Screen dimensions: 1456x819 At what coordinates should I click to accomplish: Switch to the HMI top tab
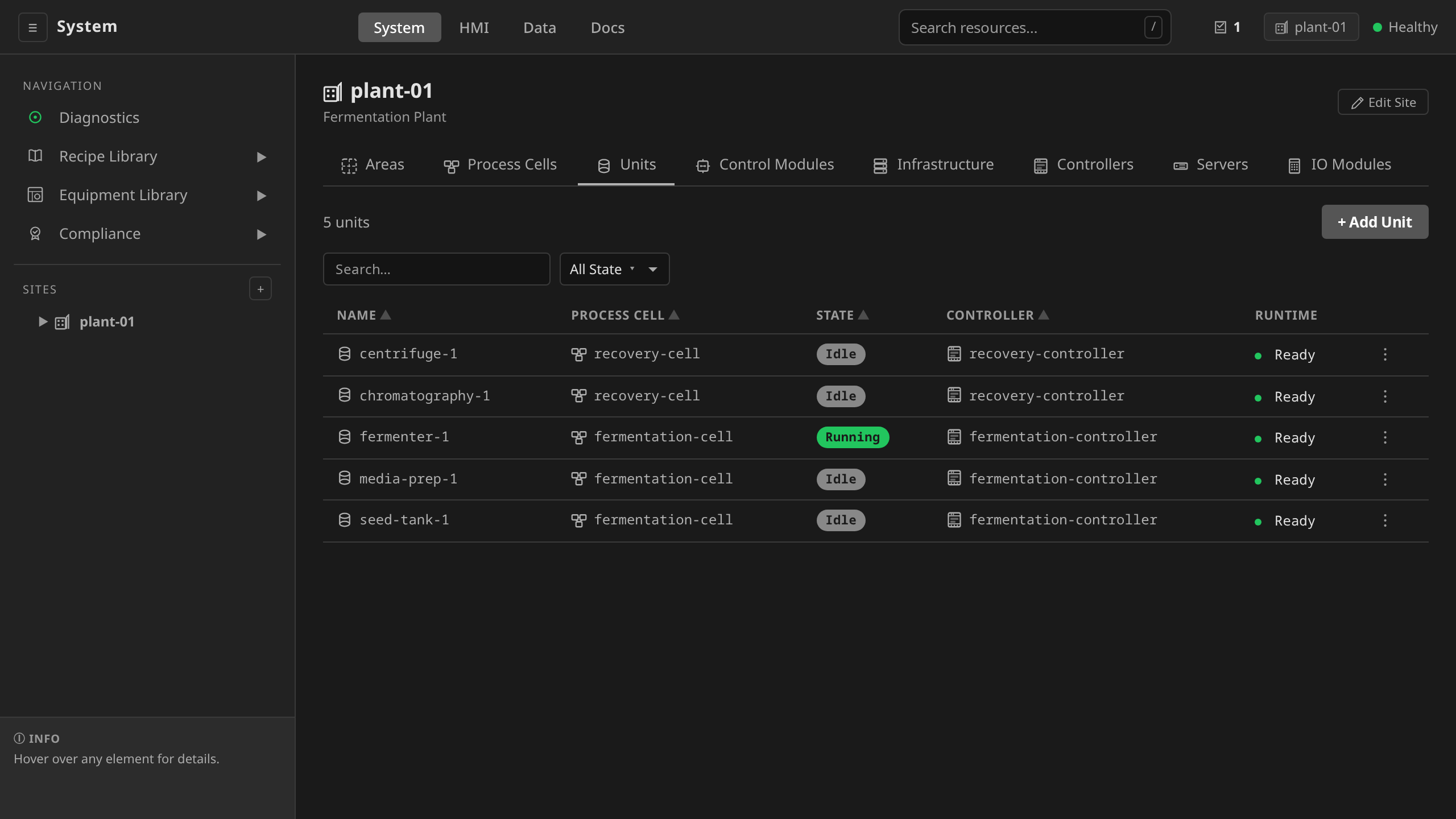pyautogui.click(x=474, y=27)
